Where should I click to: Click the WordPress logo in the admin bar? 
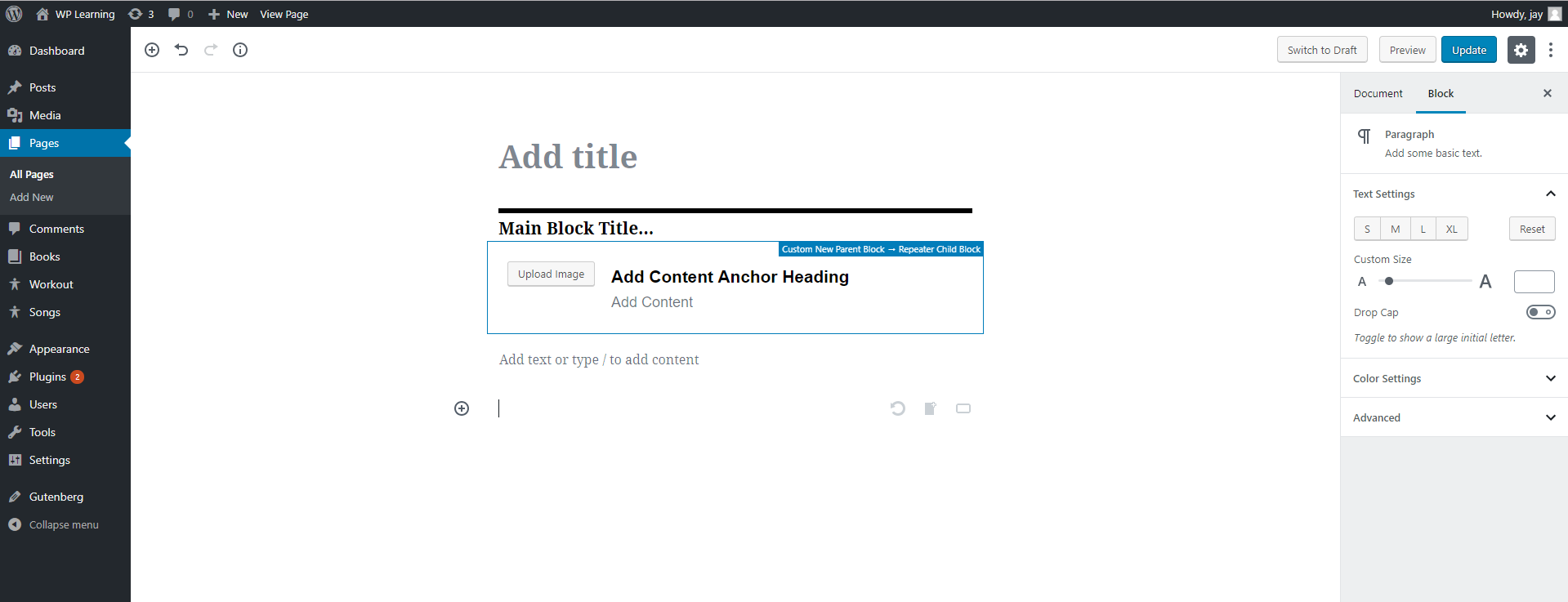click(x=14, y=14)
